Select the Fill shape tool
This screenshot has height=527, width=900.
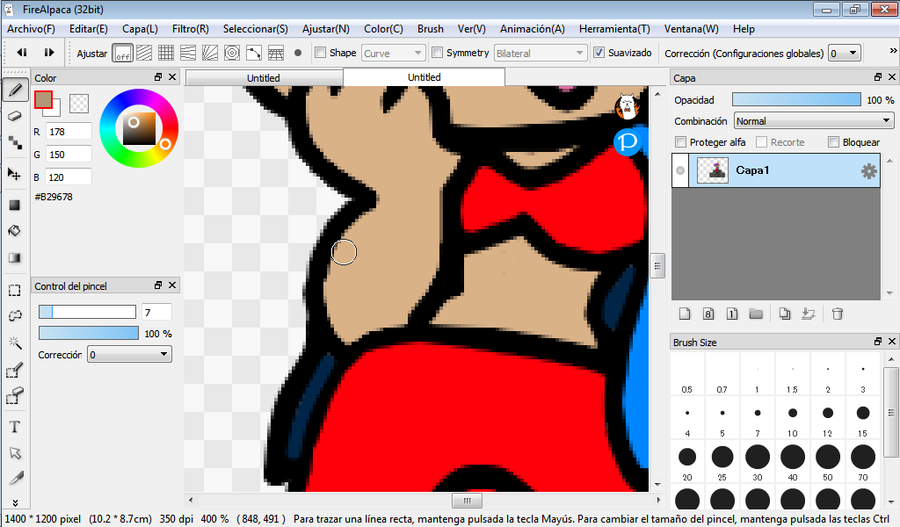click(15, 205)
